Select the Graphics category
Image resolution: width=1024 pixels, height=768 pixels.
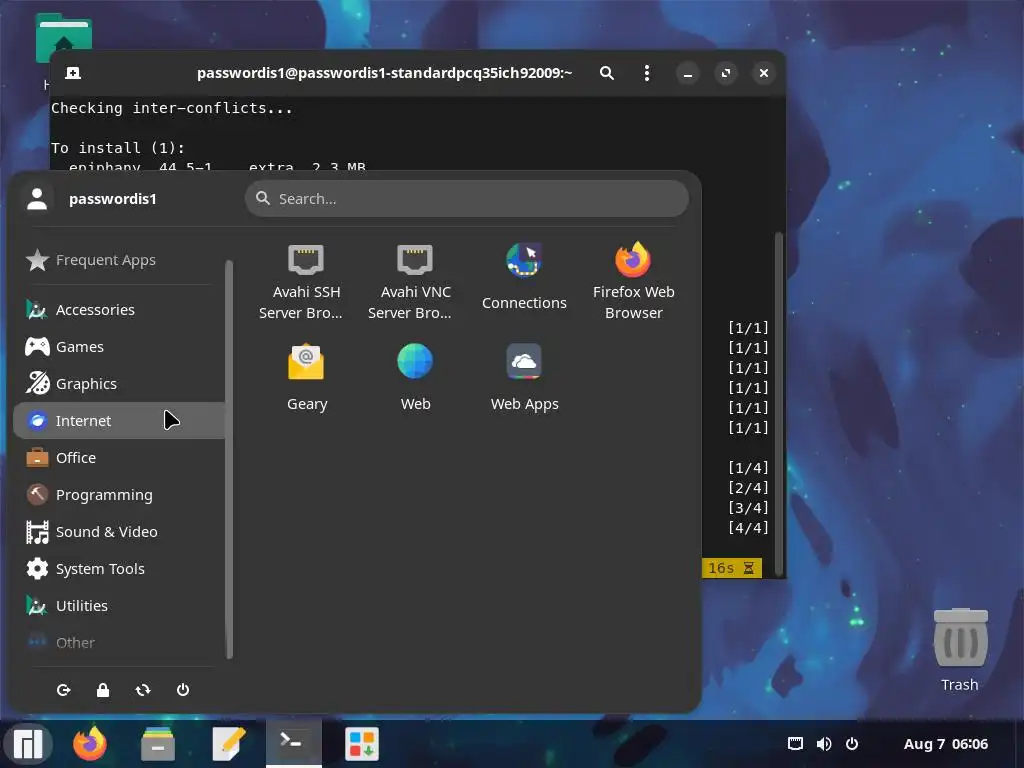tap(119, 384)
